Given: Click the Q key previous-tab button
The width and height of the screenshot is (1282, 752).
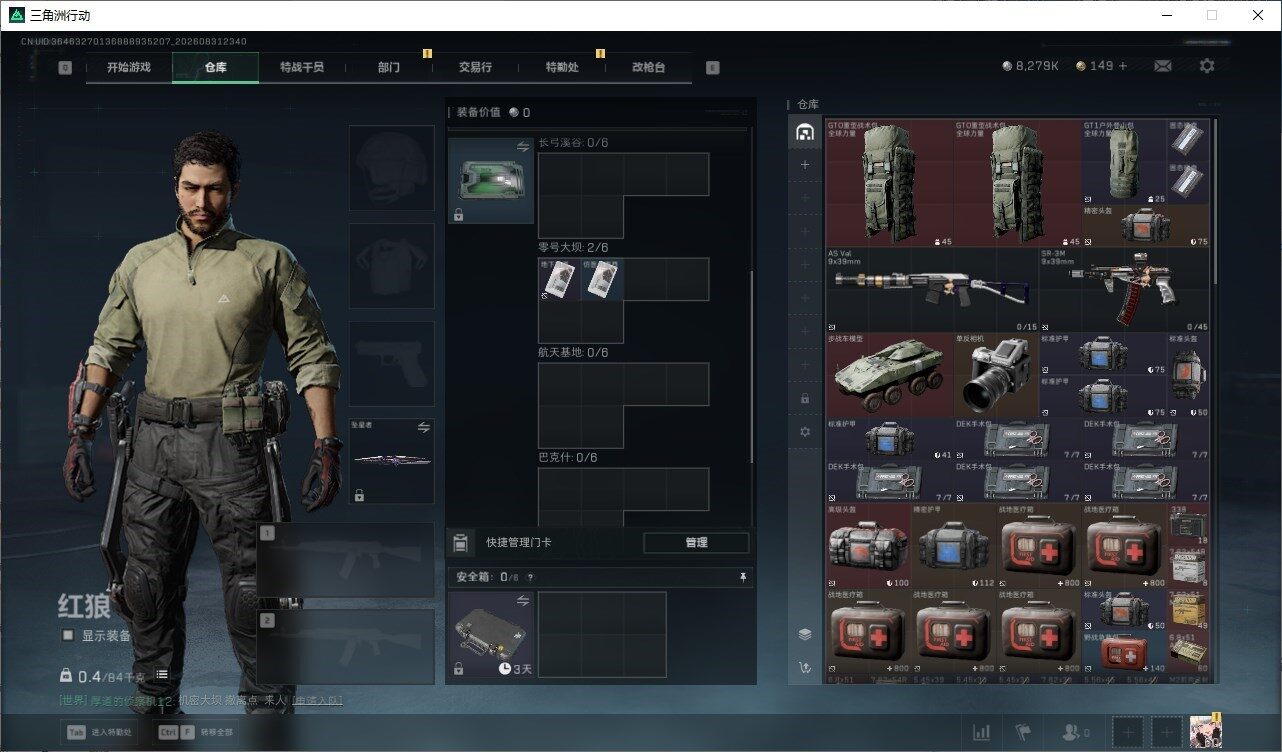Looking at the screenshot, I should pos(65,68).
